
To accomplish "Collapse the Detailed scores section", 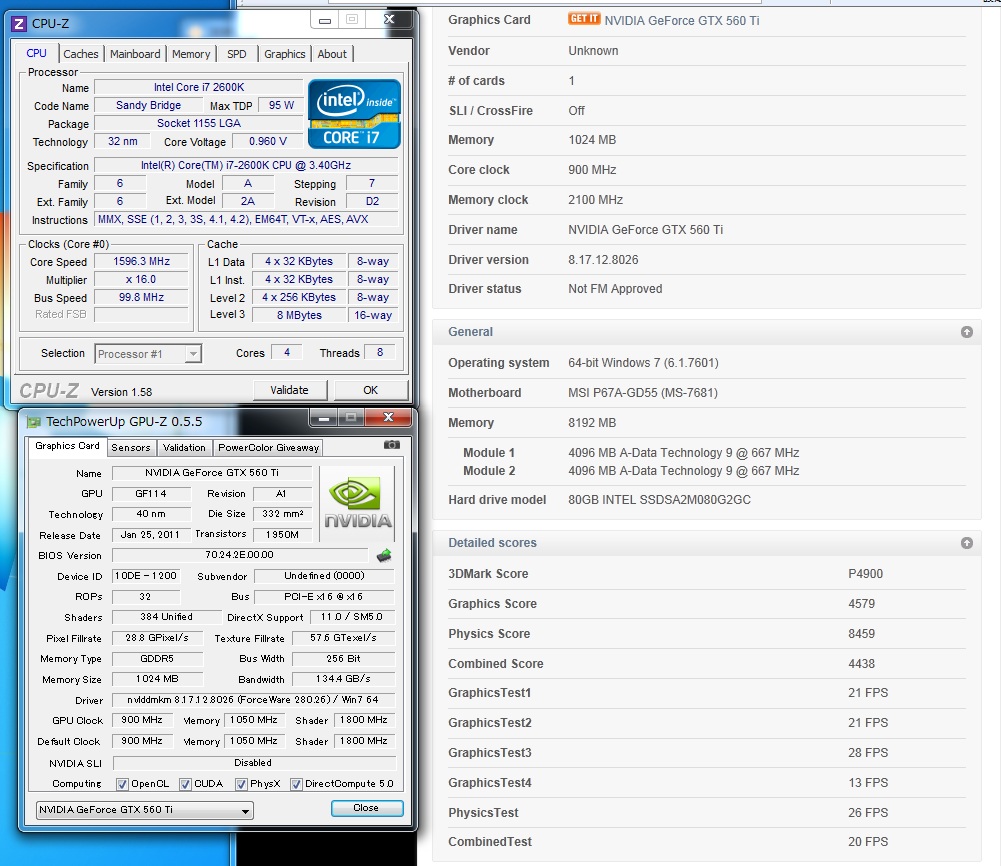I will click(x=966, y=543).
